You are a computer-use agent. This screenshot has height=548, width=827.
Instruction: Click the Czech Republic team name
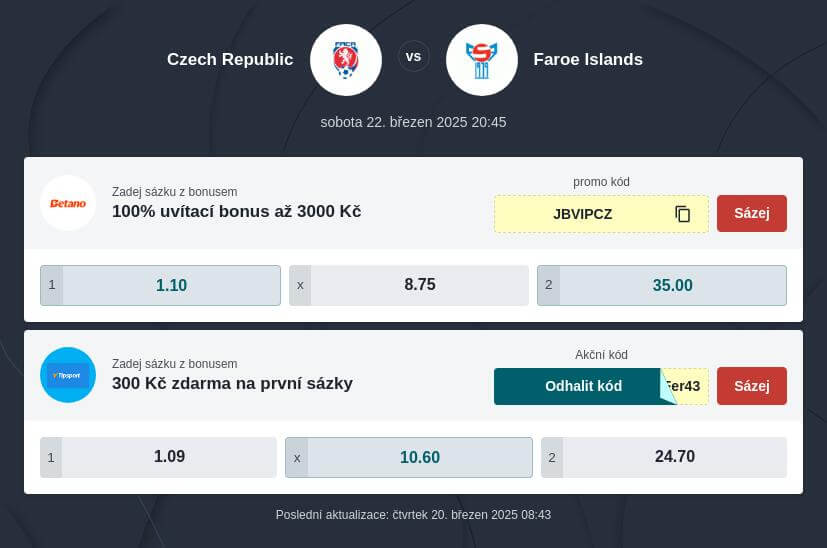coord(230,60)
